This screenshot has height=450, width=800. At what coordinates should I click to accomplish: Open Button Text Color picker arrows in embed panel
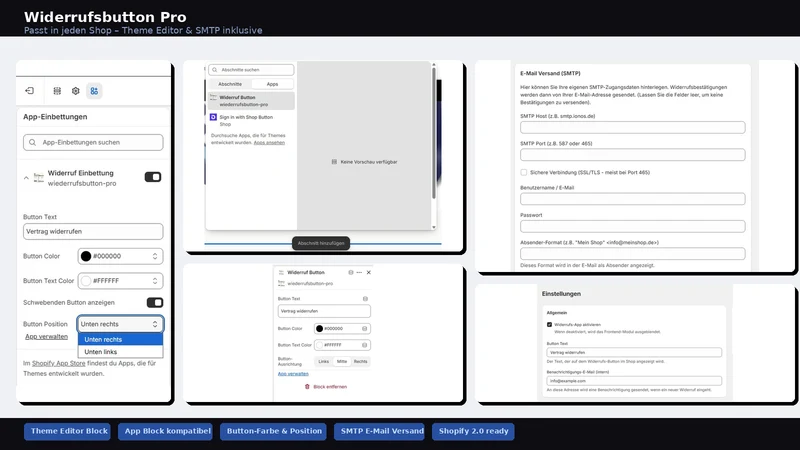pos(155,281)
